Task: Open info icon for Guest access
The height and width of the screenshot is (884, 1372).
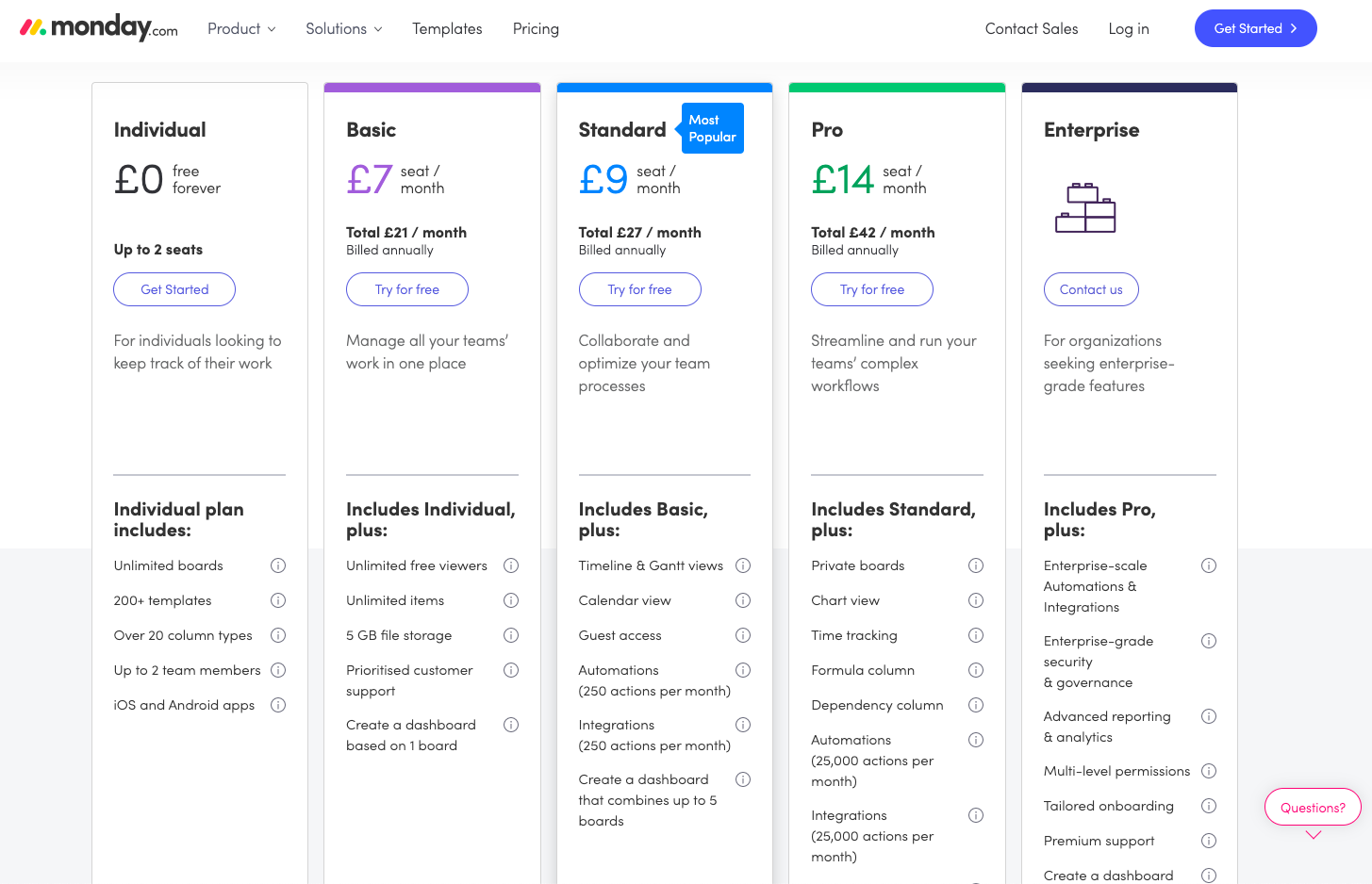Action: tap(743, 635)
